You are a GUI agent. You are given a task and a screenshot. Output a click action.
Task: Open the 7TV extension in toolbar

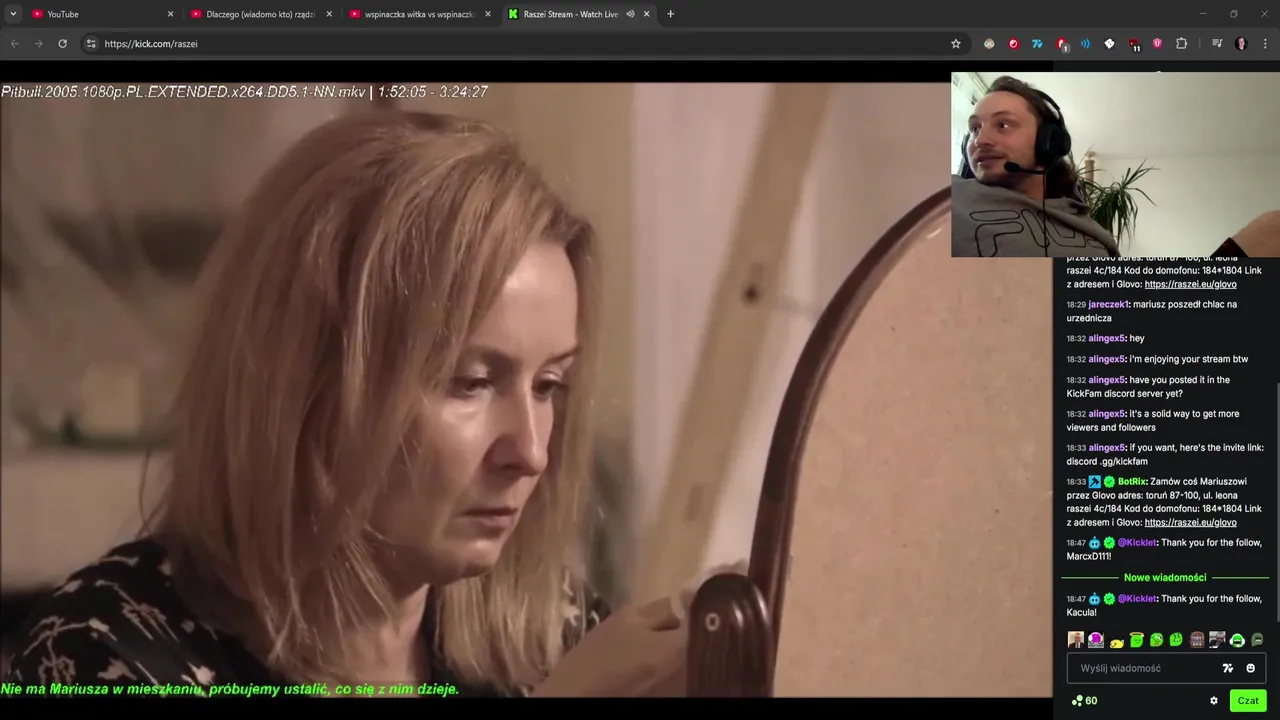point(1037,44)
